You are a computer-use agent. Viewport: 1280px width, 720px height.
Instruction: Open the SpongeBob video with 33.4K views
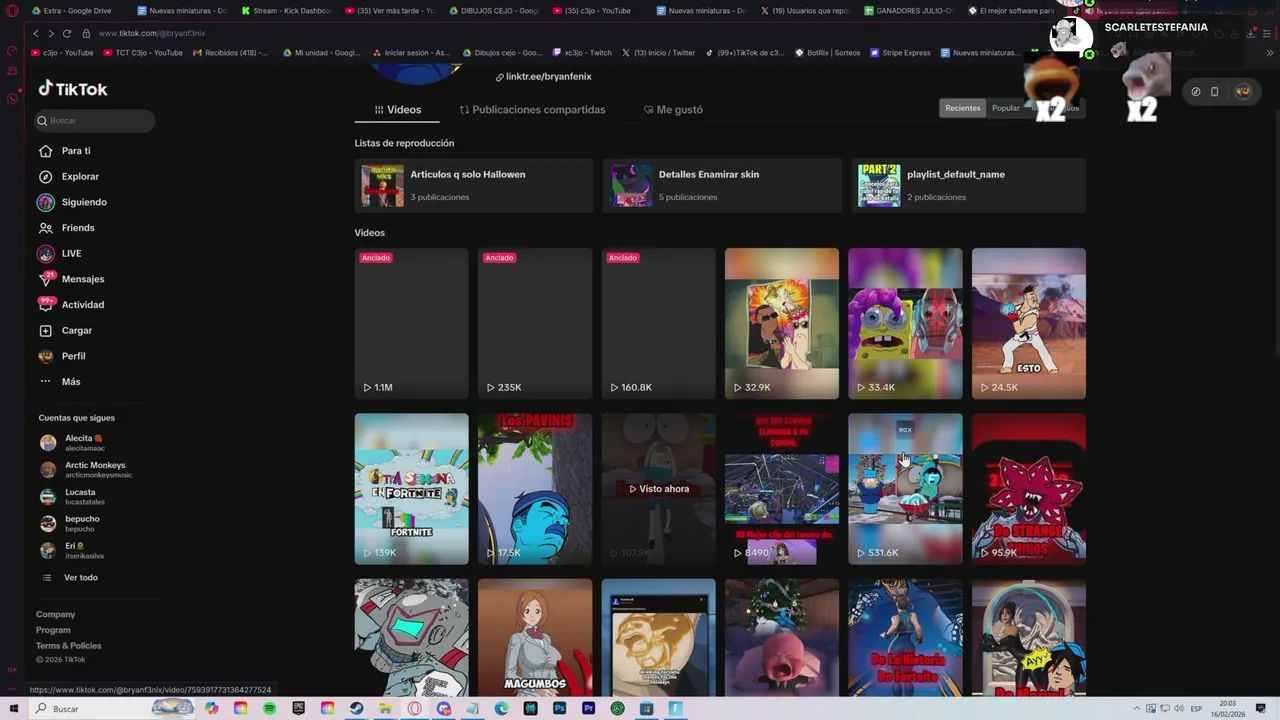tap(905, 324)
